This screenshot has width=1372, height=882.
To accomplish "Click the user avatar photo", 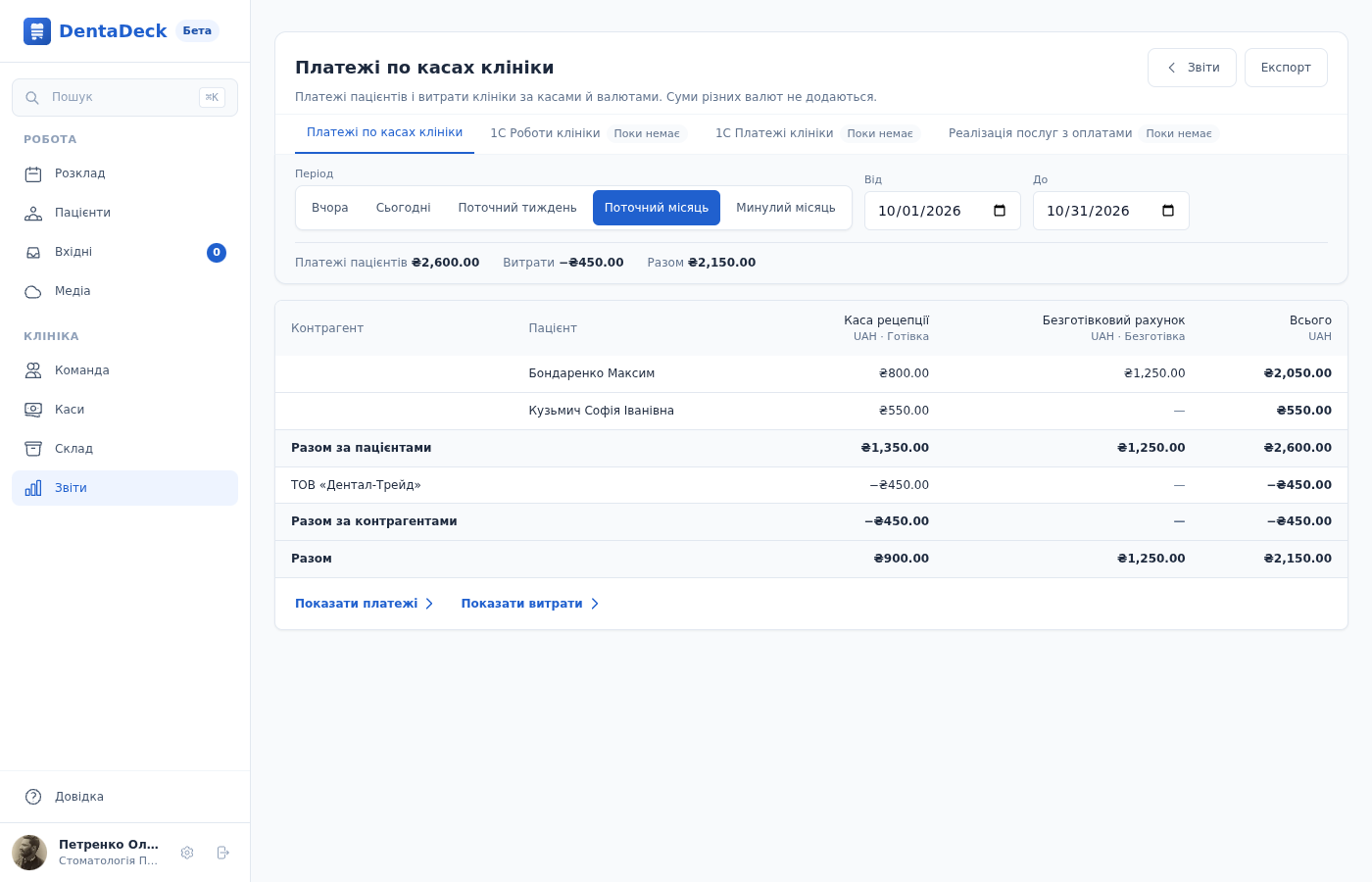I will (x=29, y=853).
